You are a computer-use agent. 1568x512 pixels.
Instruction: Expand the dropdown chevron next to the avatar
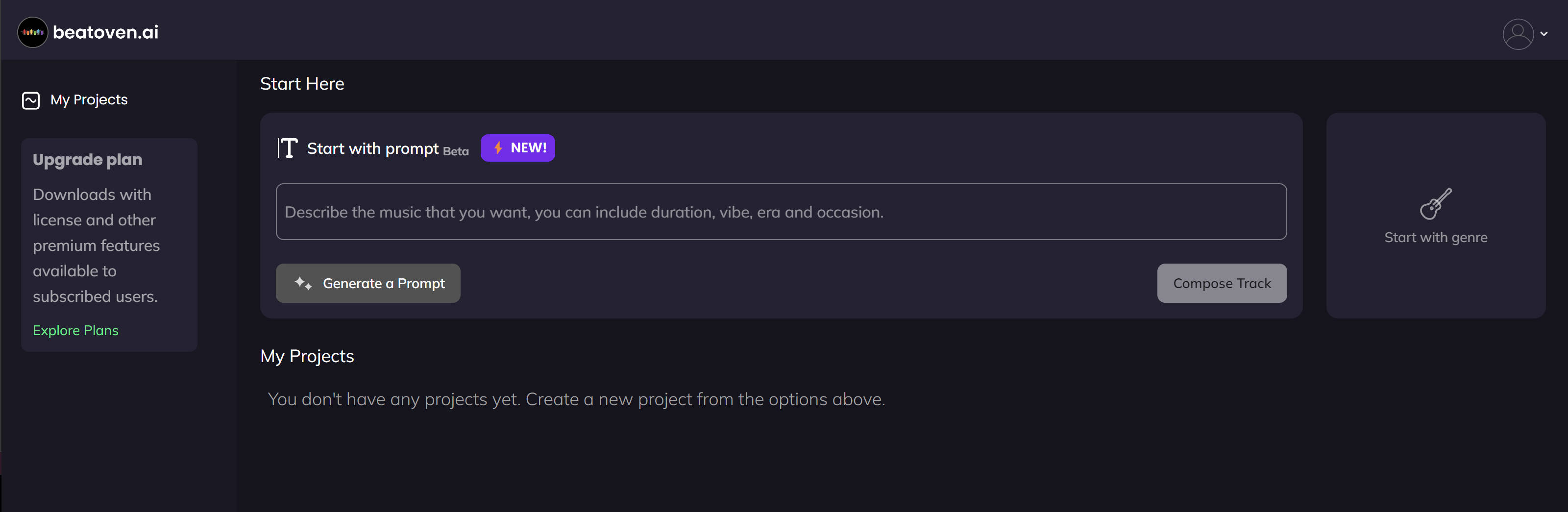click(1544, 34)
